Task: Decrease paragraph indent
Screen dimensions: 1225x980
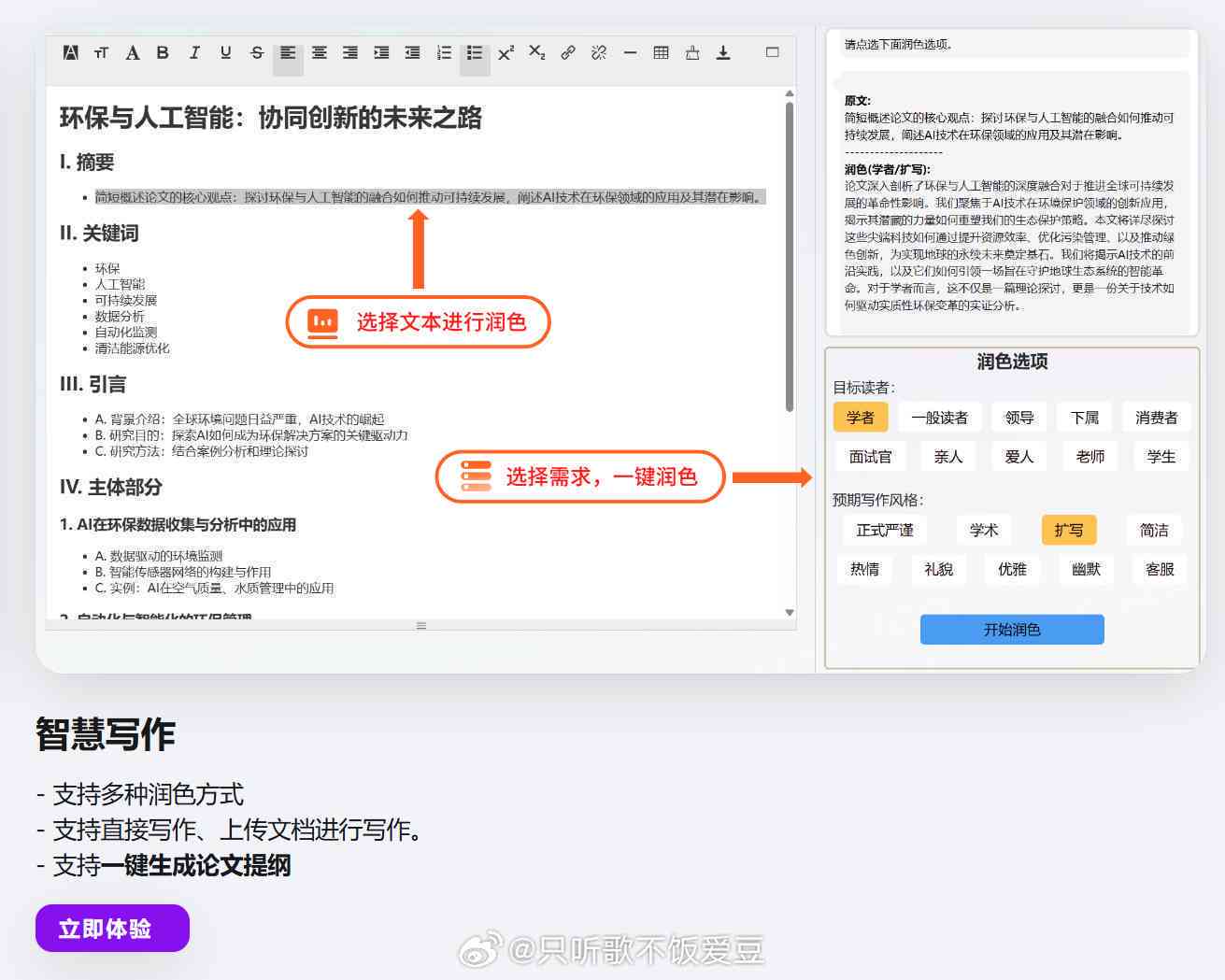Action: point(412,53)
